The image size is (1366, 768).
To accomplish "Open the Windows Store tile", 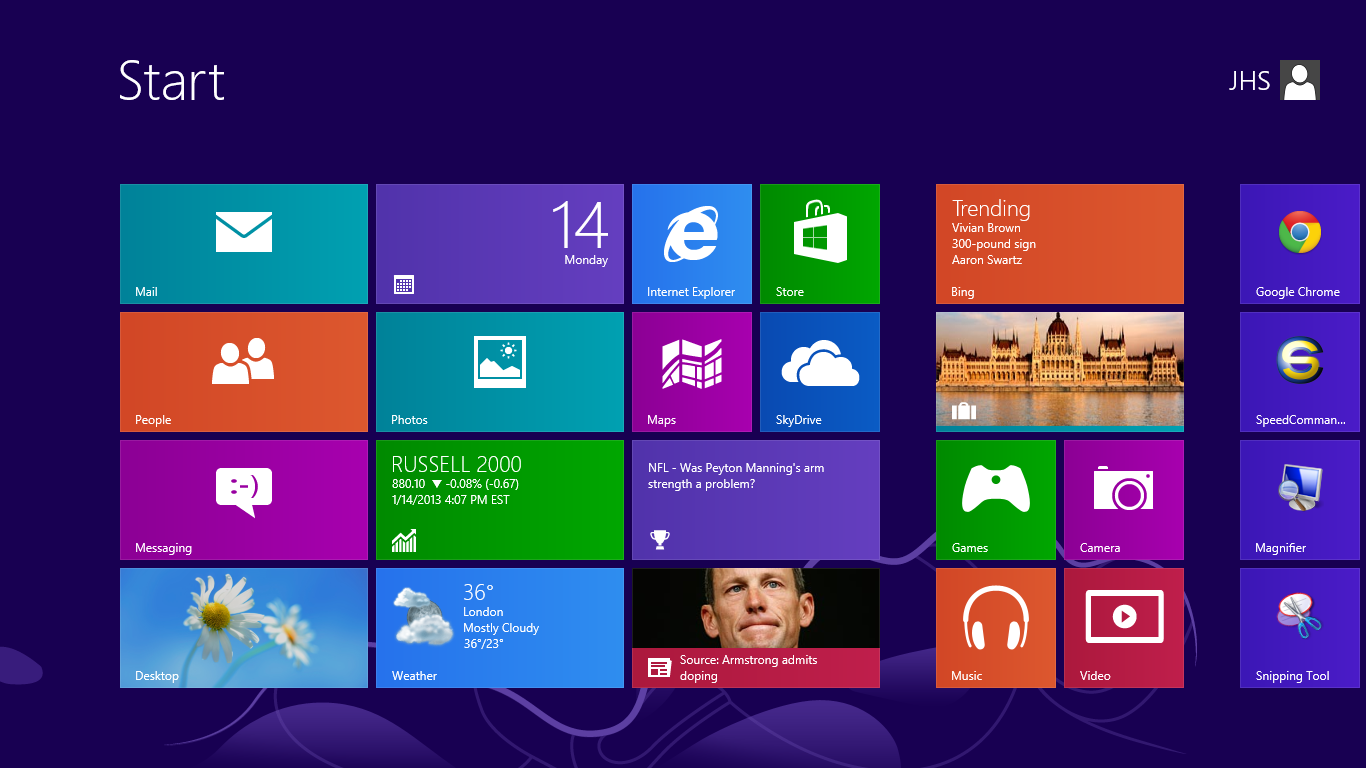I will 819,243.
